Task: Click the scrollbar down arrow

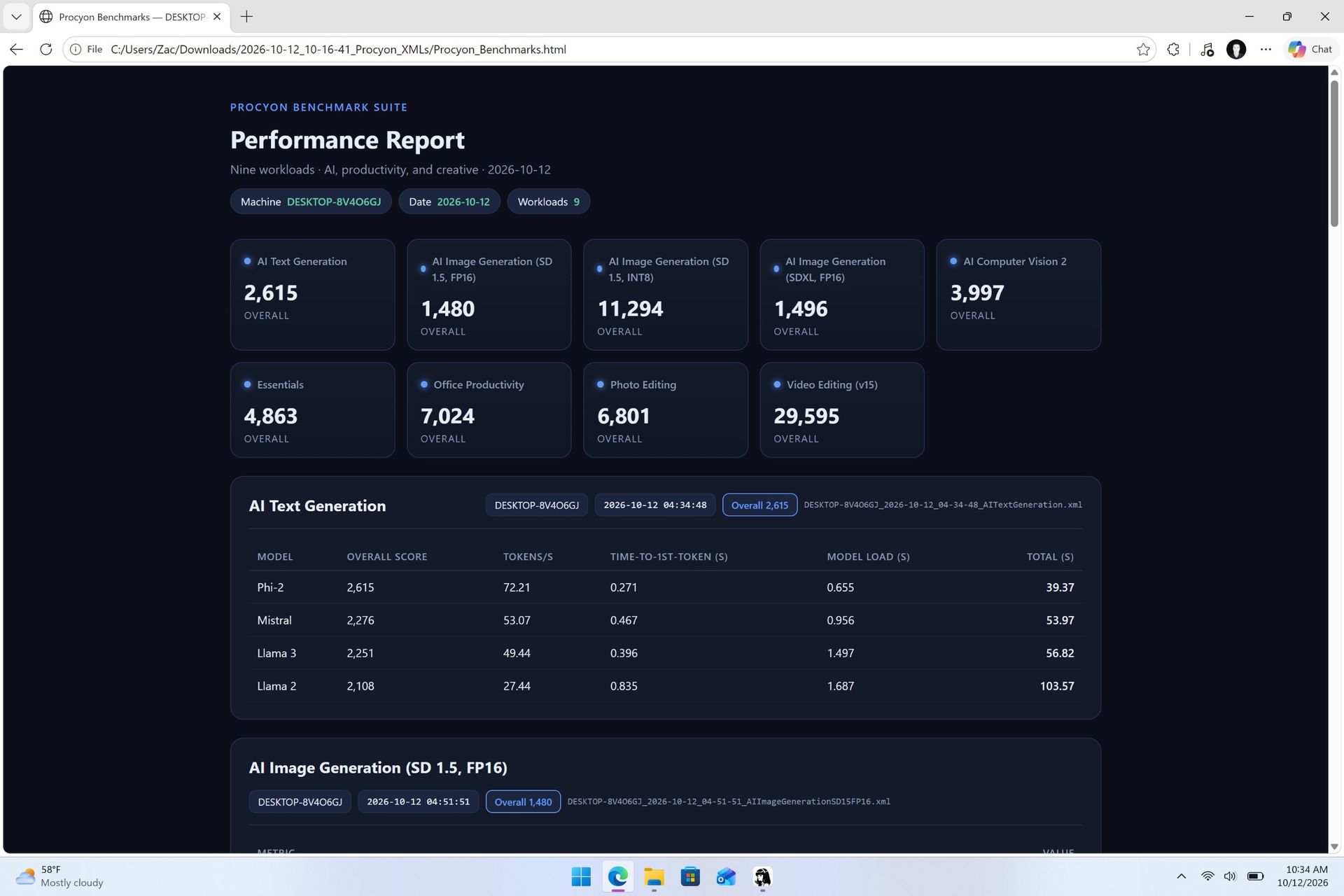Action: 1334,846
